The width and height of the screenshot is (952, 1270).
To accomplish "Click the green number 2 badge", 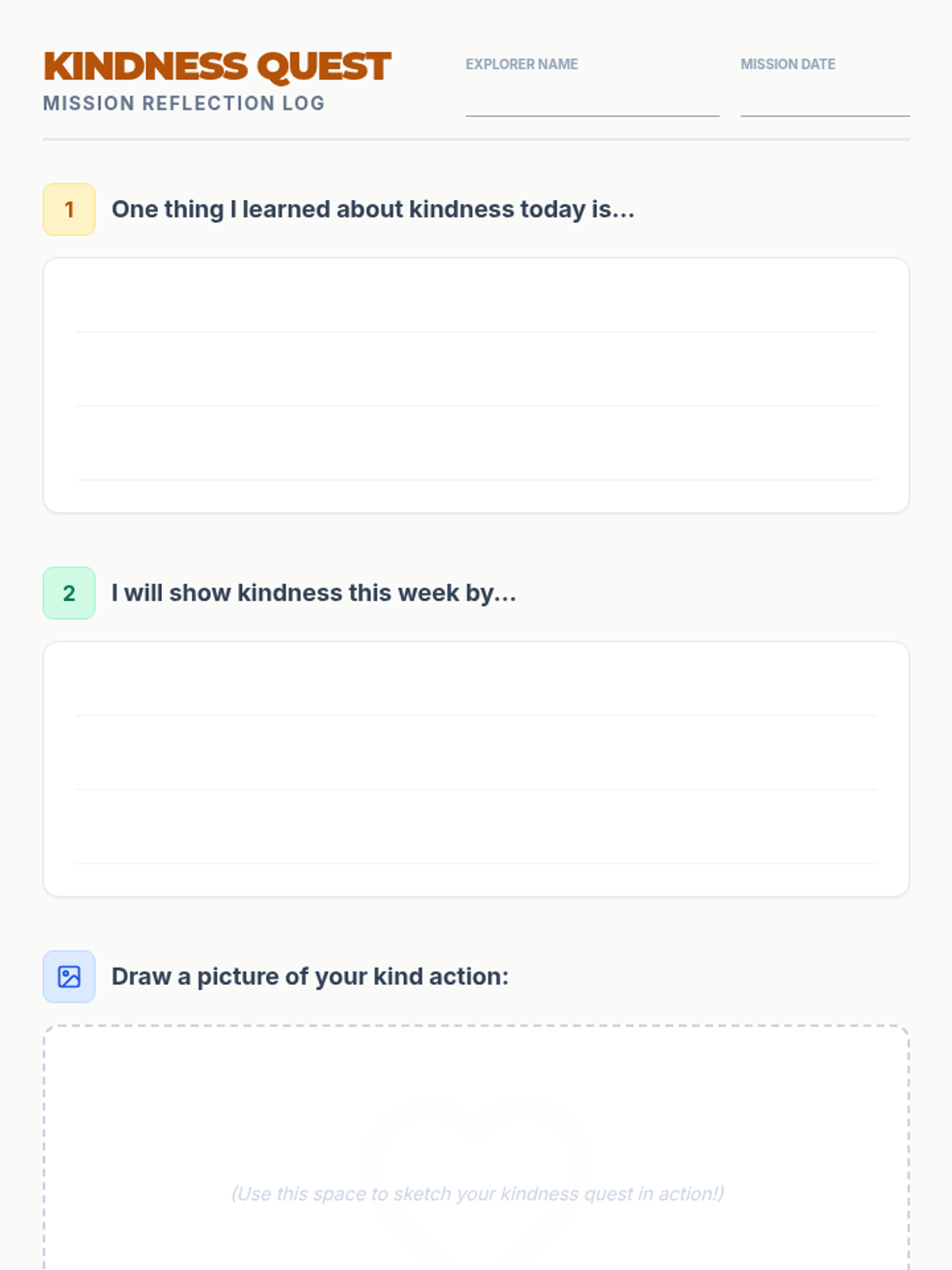I will (x=69, y=593).
